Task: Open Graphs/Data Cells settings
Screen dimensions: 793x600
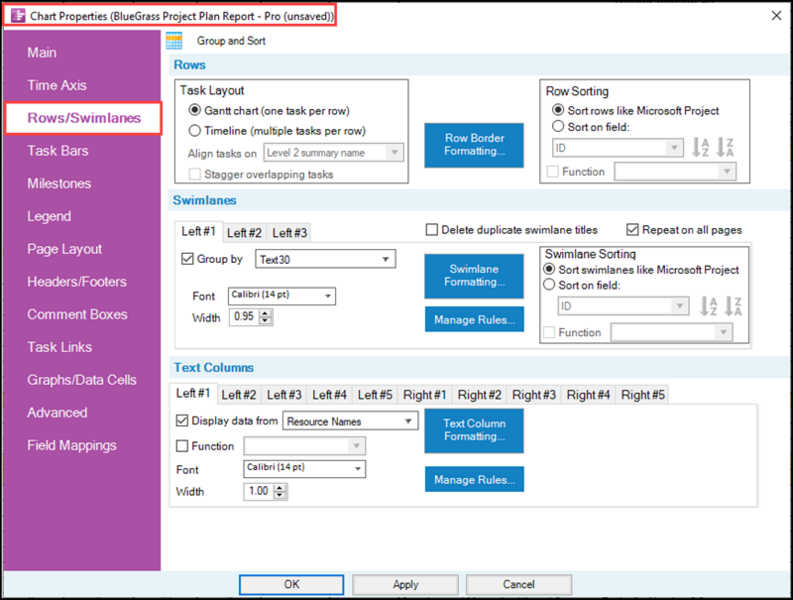Action: point(82,380)
